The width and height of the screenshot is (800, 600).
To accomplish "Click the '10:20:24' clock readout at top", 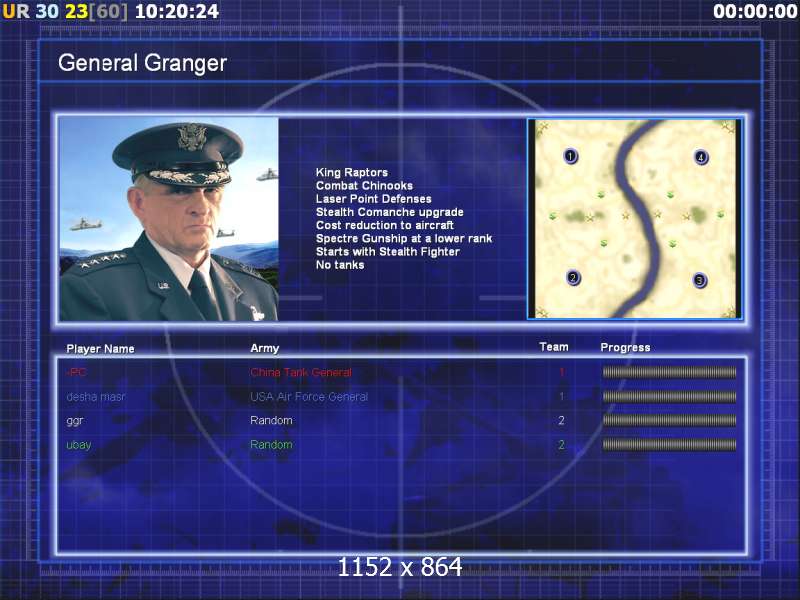I will coord(177,11).
